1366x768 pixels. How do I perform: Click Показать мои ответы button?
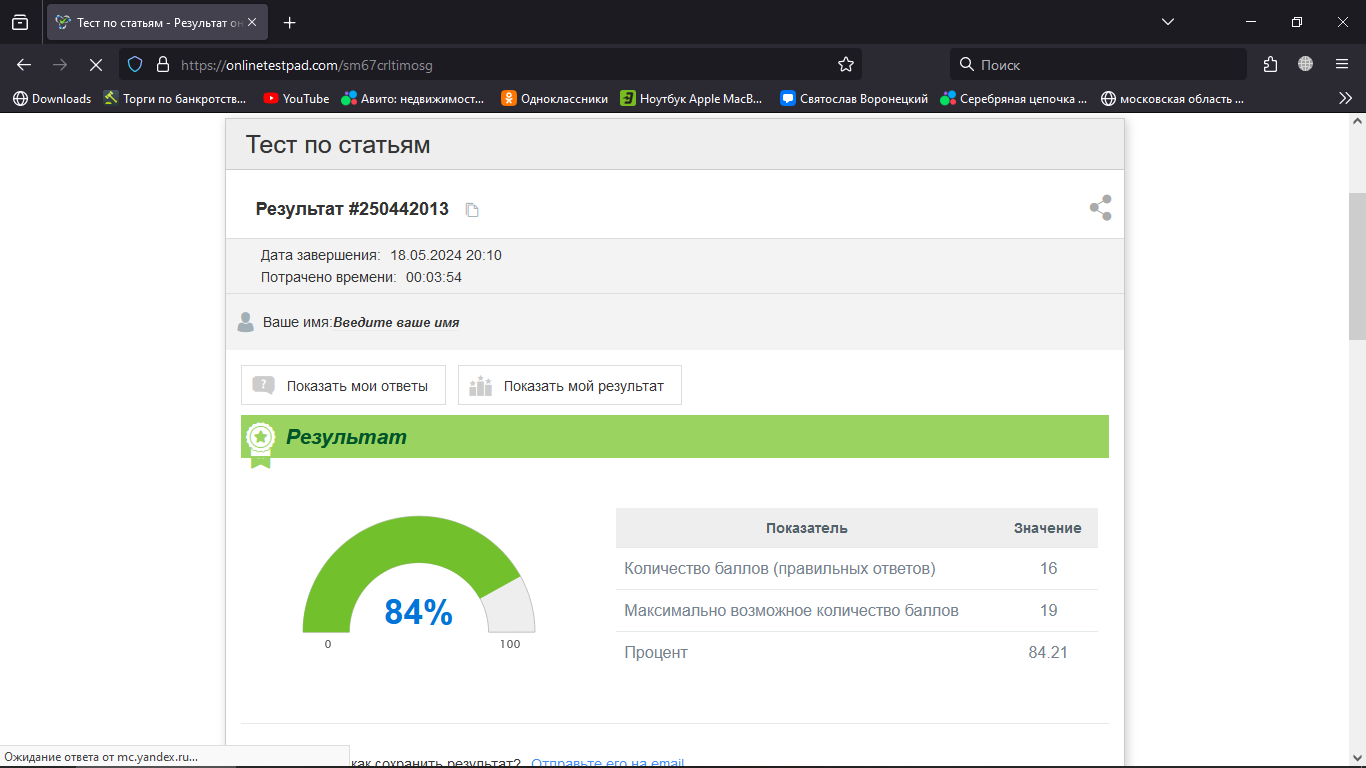pos(343,385)
